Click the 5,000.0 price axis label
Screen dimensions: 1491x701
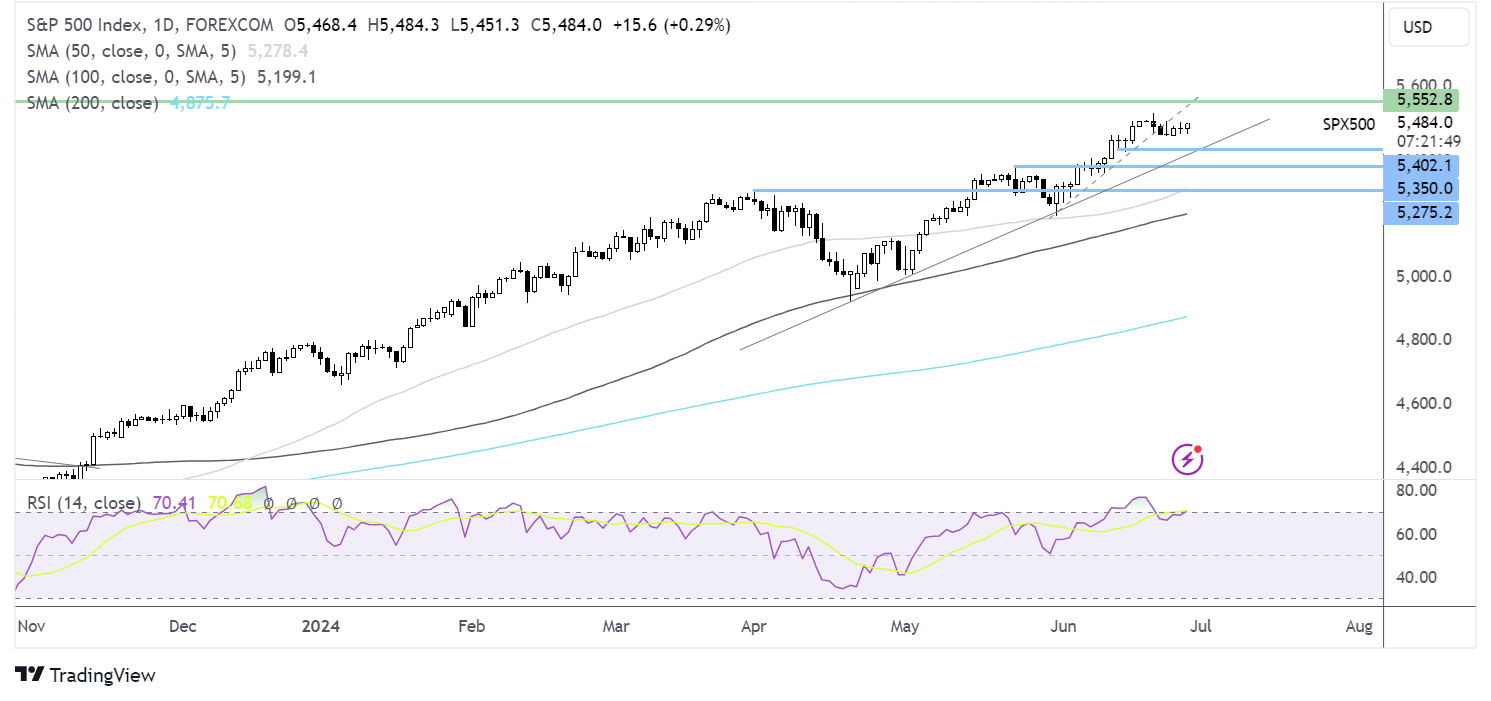click(1423, 276)
